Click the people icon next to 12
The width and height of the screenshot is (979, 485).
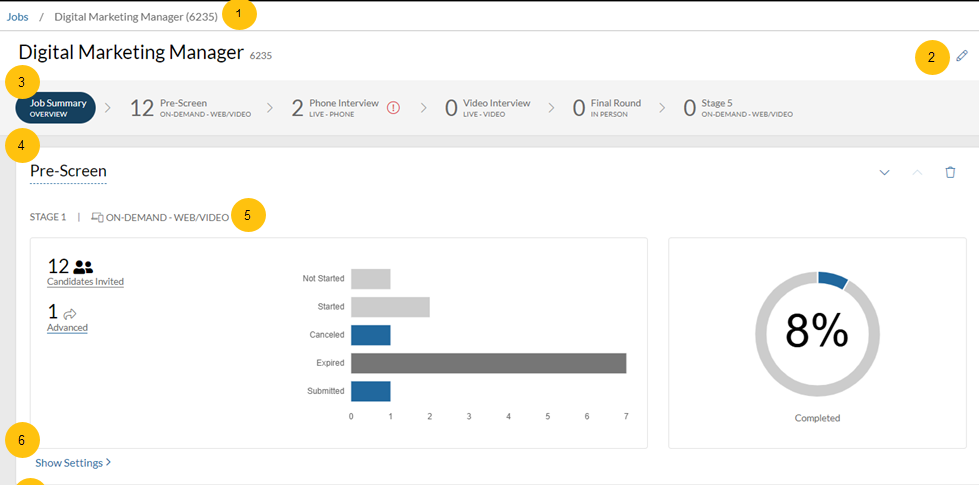pos(83,267)
